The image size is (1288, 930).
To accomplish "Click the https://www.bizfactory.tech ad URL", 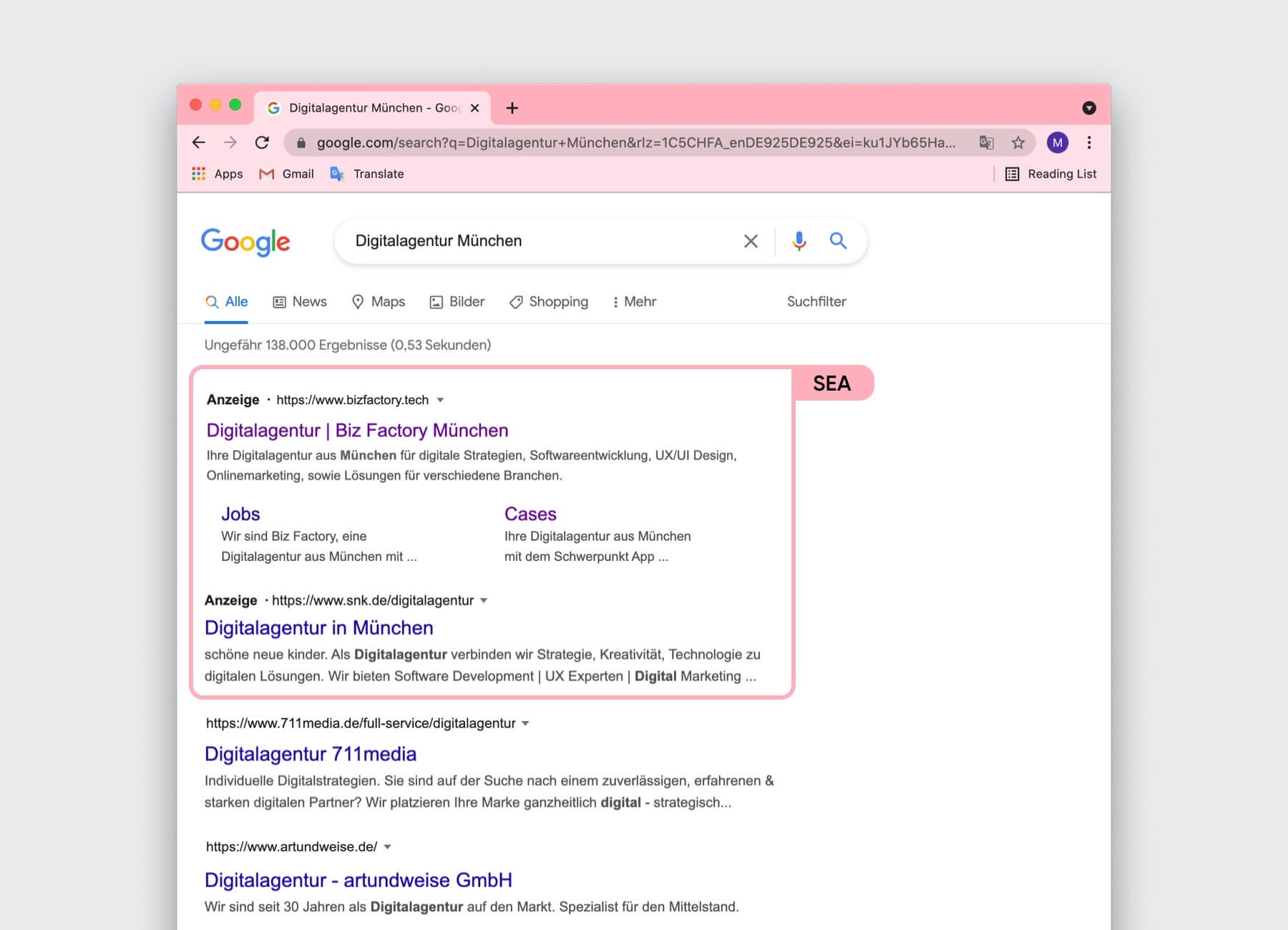I will [353, 400].
